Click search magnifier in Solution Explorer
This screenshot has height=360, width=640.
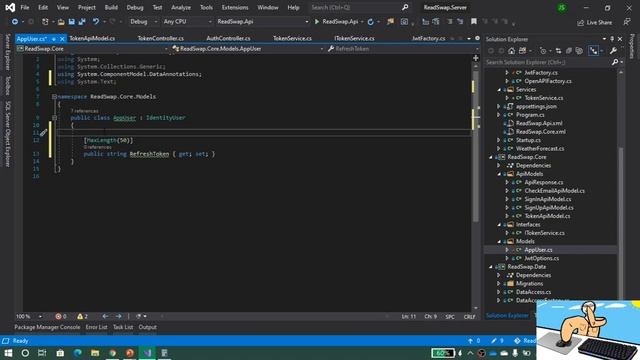615,62
